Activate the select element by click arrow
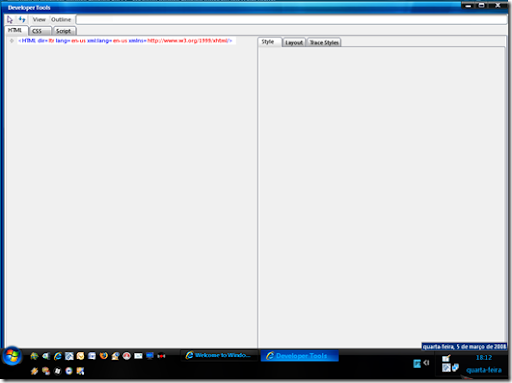Image resolution: width=512 pixels, height=383 pixels. (x=10, y=20)
